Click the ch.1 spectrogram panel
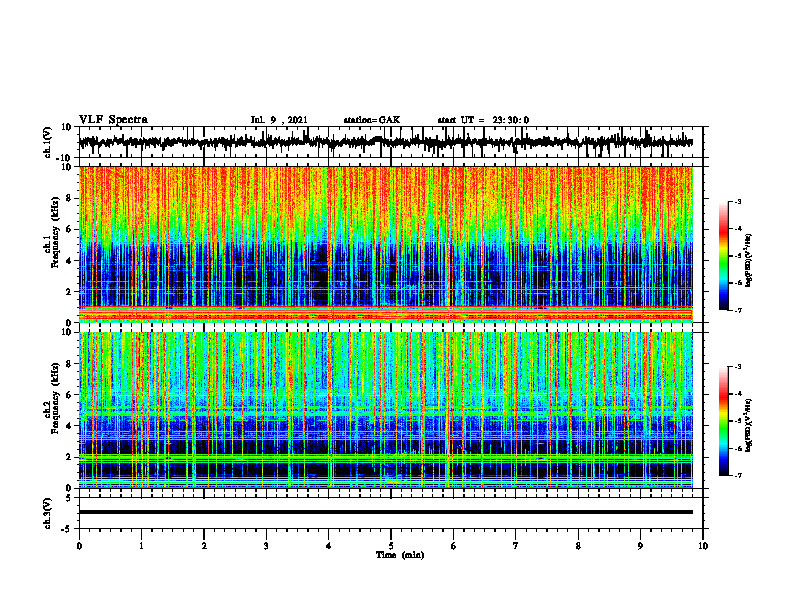This screenshot has height=612, width=792. coord(385,244)
